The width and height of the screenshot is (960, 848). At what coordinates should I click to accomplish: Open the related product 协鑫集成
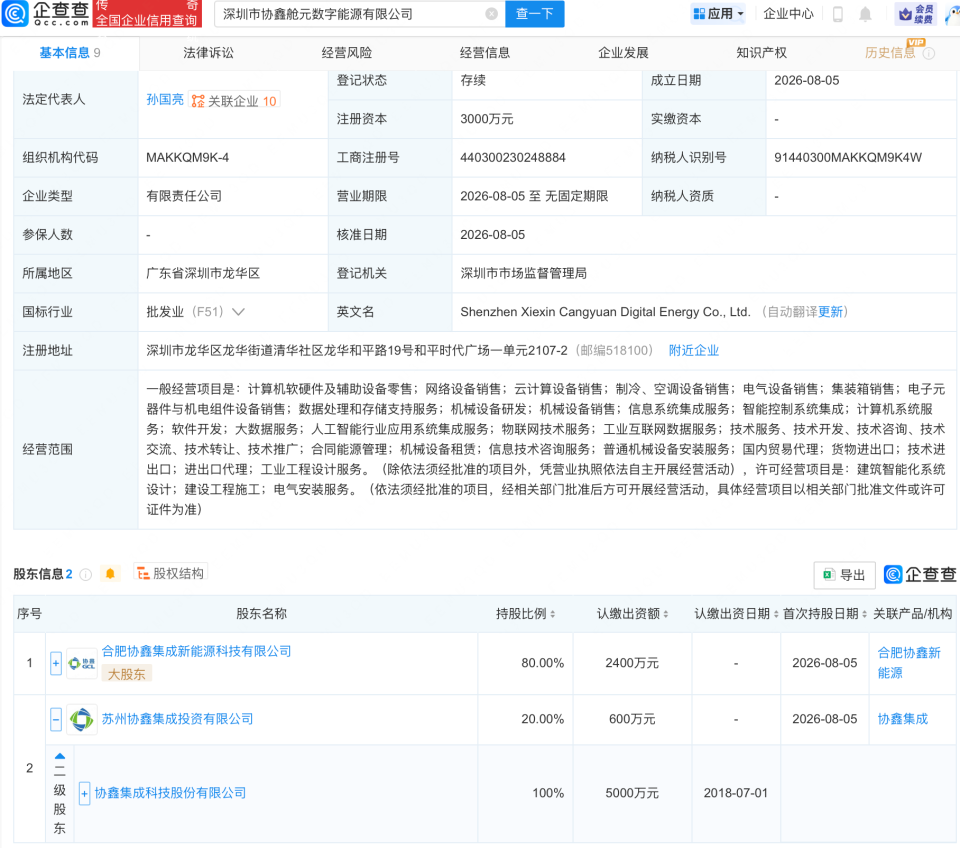click(x=902, y=719)
